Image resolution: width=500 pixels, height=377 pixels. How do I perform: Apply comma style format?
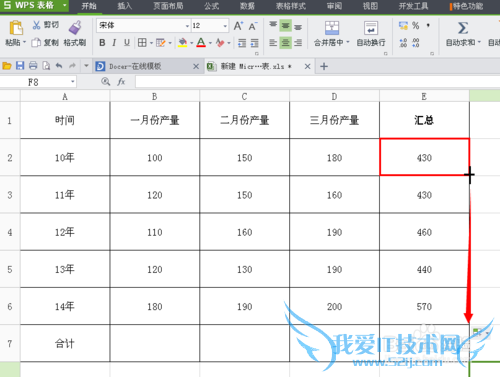[428, 25]
